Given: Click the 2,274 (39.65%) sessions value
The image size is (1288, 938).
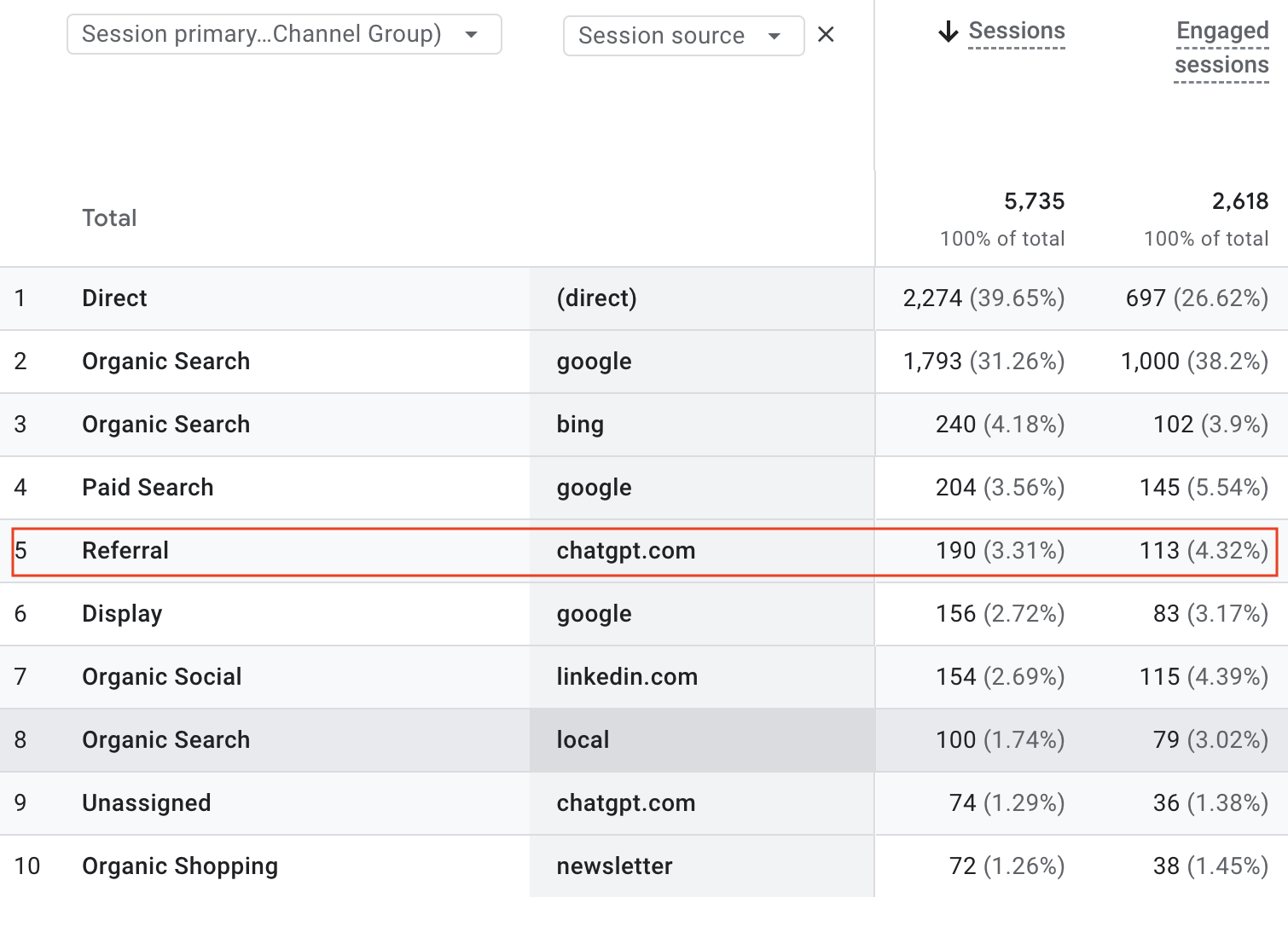Looking at the screenshot, I should pyautogui.click(x=983, y=298).
